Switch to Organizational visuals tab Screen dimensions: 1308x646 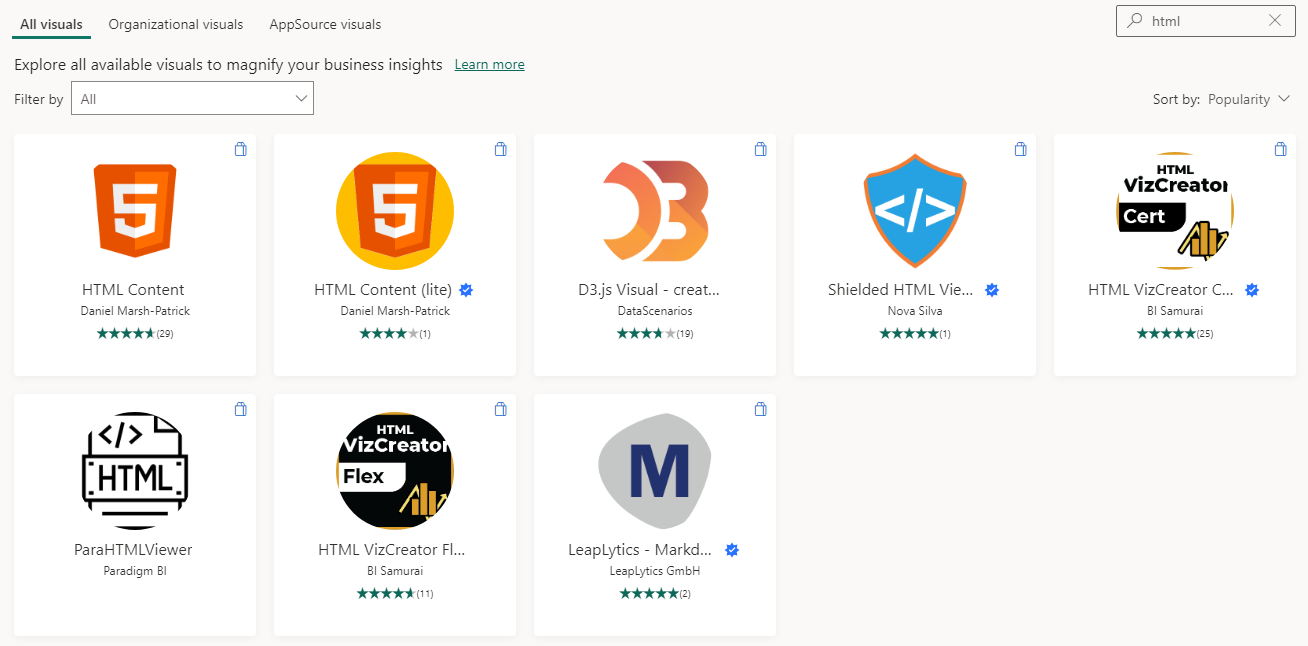[x=176, y=24]
